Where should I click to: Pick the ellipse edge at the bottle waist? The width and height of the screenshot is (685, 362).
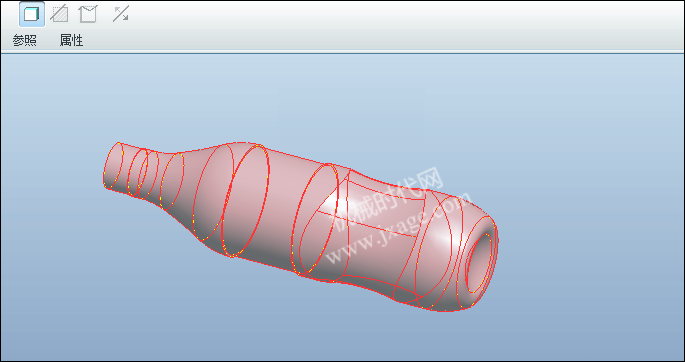coord(315,220)
